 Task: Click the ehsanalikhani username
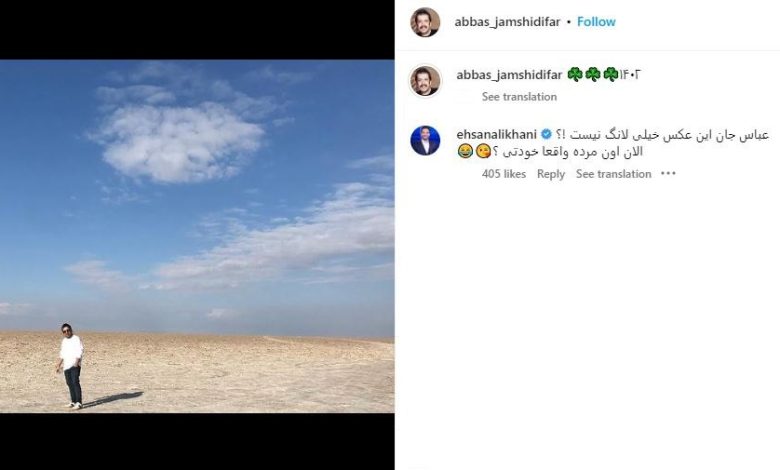click(x=496, y=134)
